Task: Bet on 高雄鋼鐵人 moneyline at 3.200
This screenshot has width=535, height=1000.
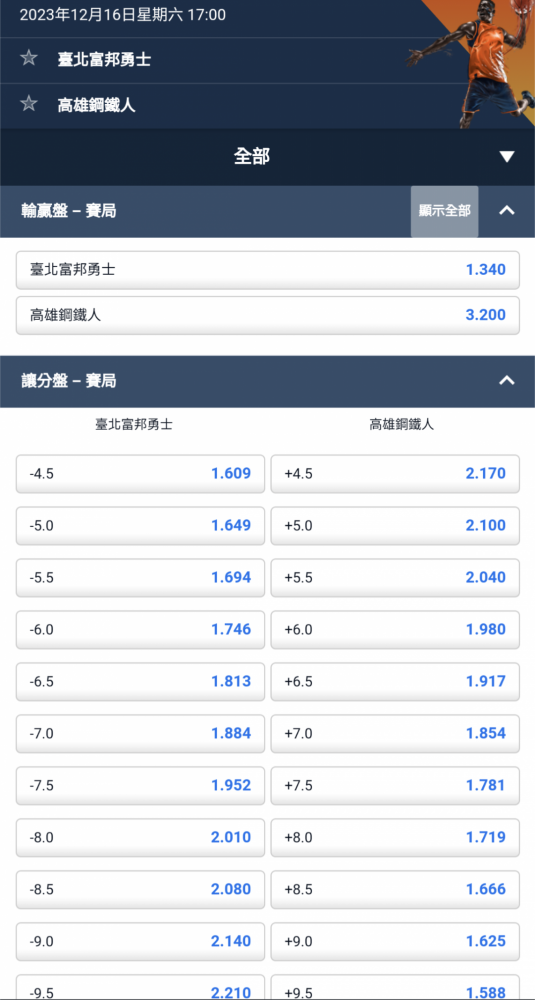Action: (268, 315)
